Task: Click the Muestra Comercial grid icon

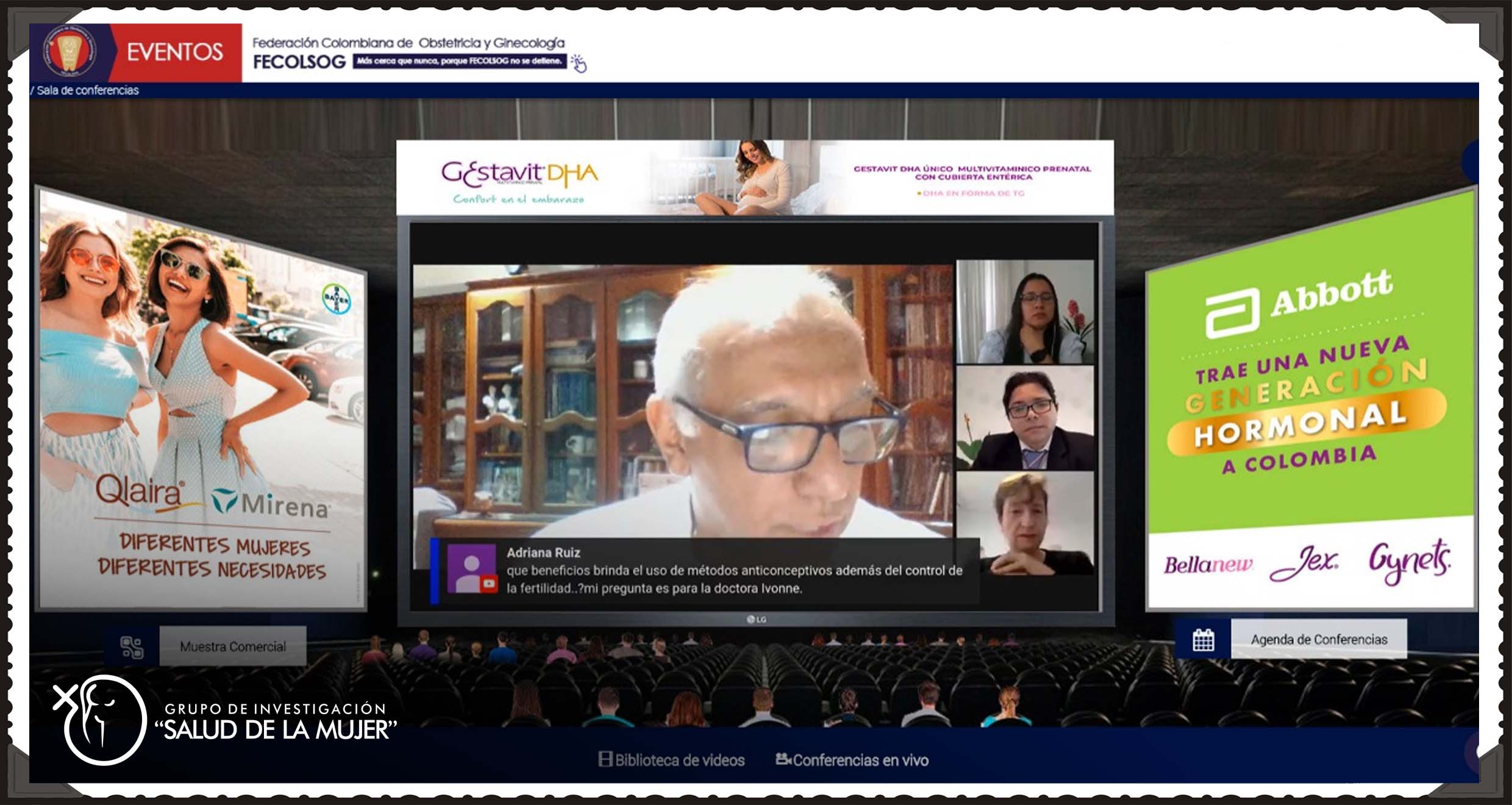Action: (x=132, y=647)
